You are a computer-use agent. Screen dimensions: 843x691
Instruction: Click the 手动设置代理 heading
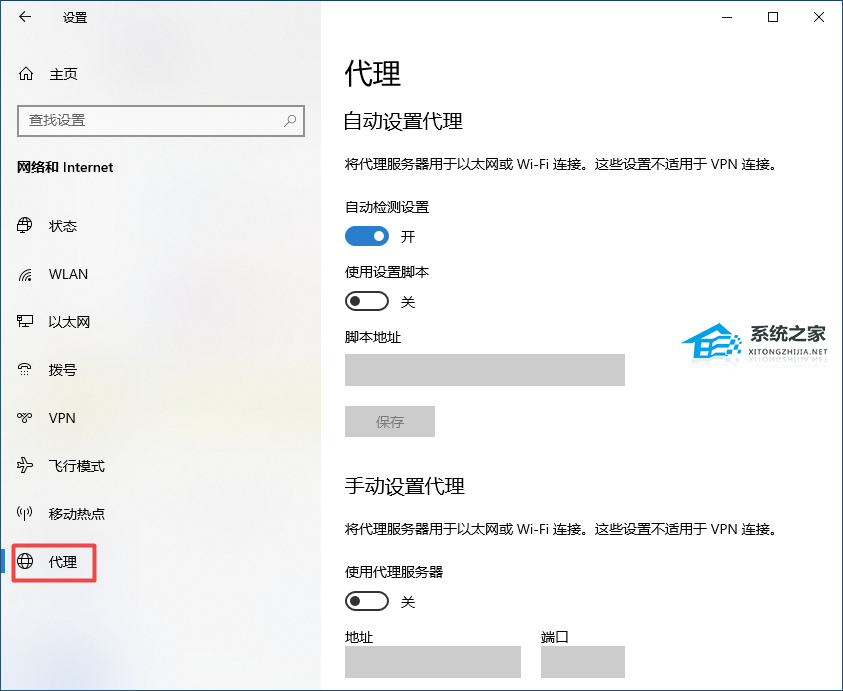click(404, 486)
